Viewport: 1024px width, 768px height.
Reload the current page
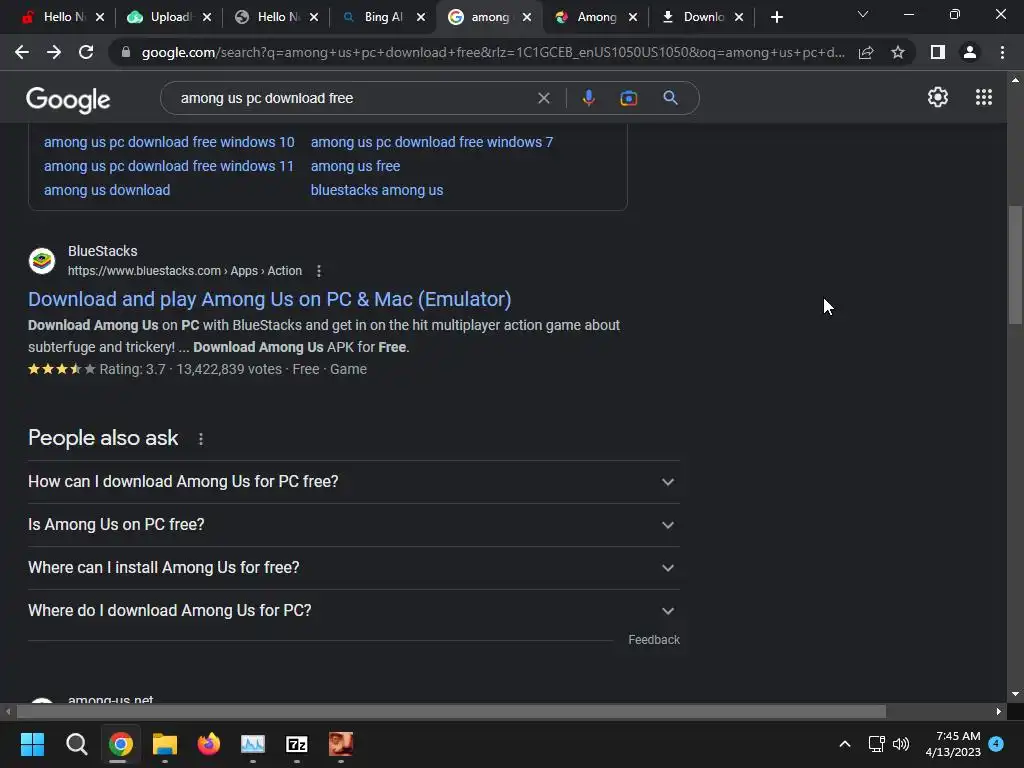pos(86,52)
